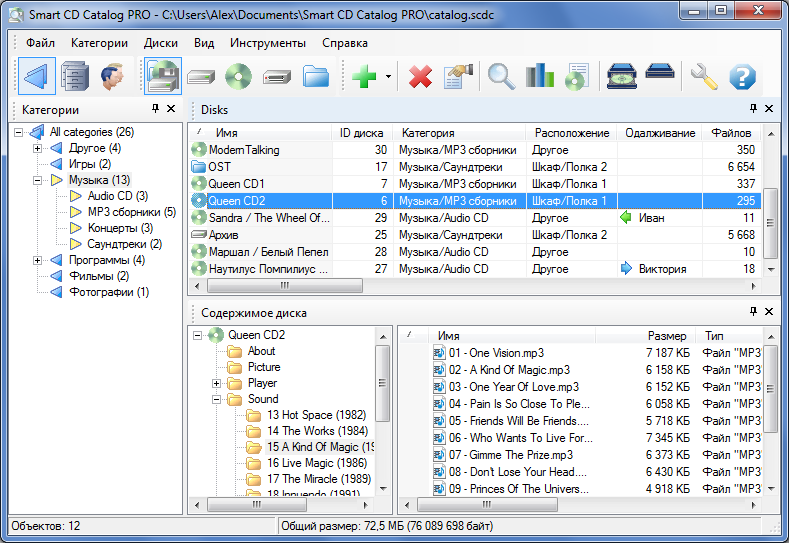
Task: Collapse the Sound folder node
Action: (x=216, y=400)
